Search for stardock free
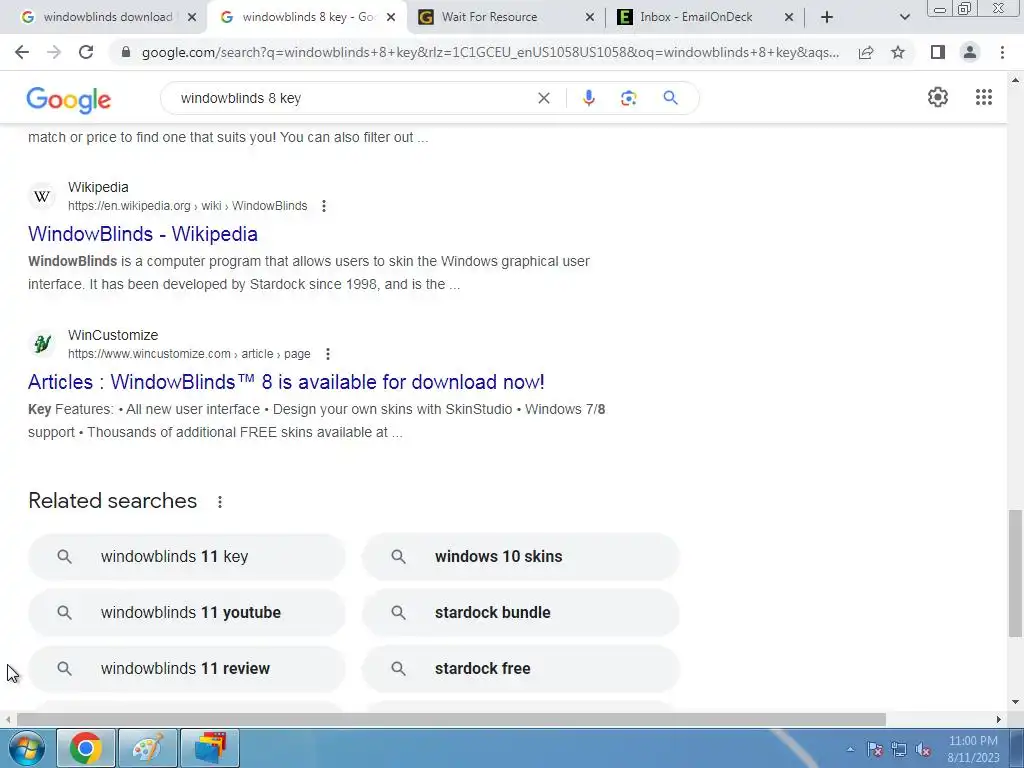The height and width of the screenshot is (768, 1024). click(x=520, y=669)
